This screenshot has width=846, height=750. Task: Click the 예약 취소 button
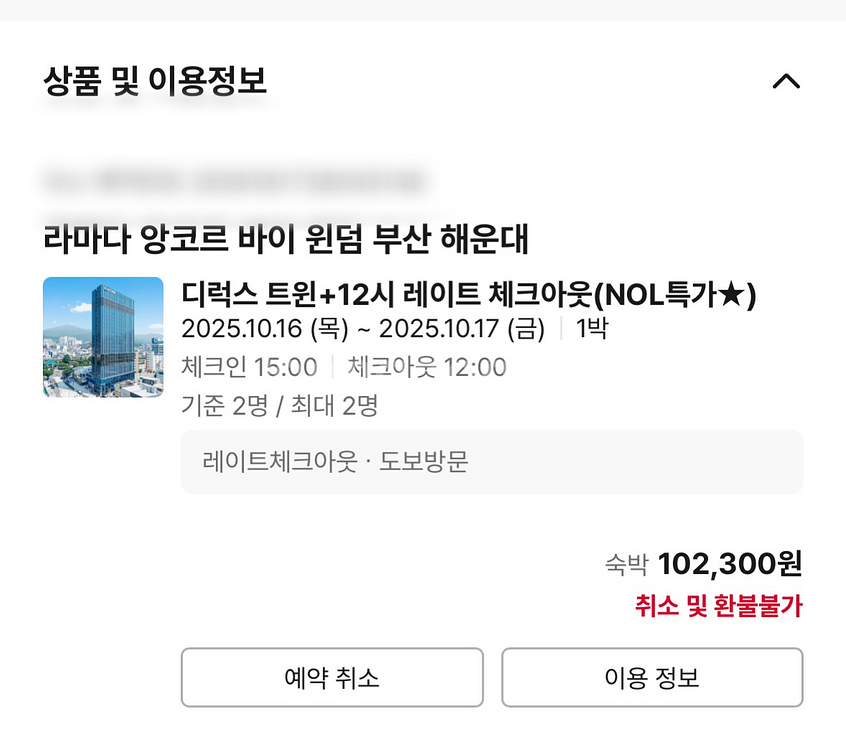click(x=332, y=678)
